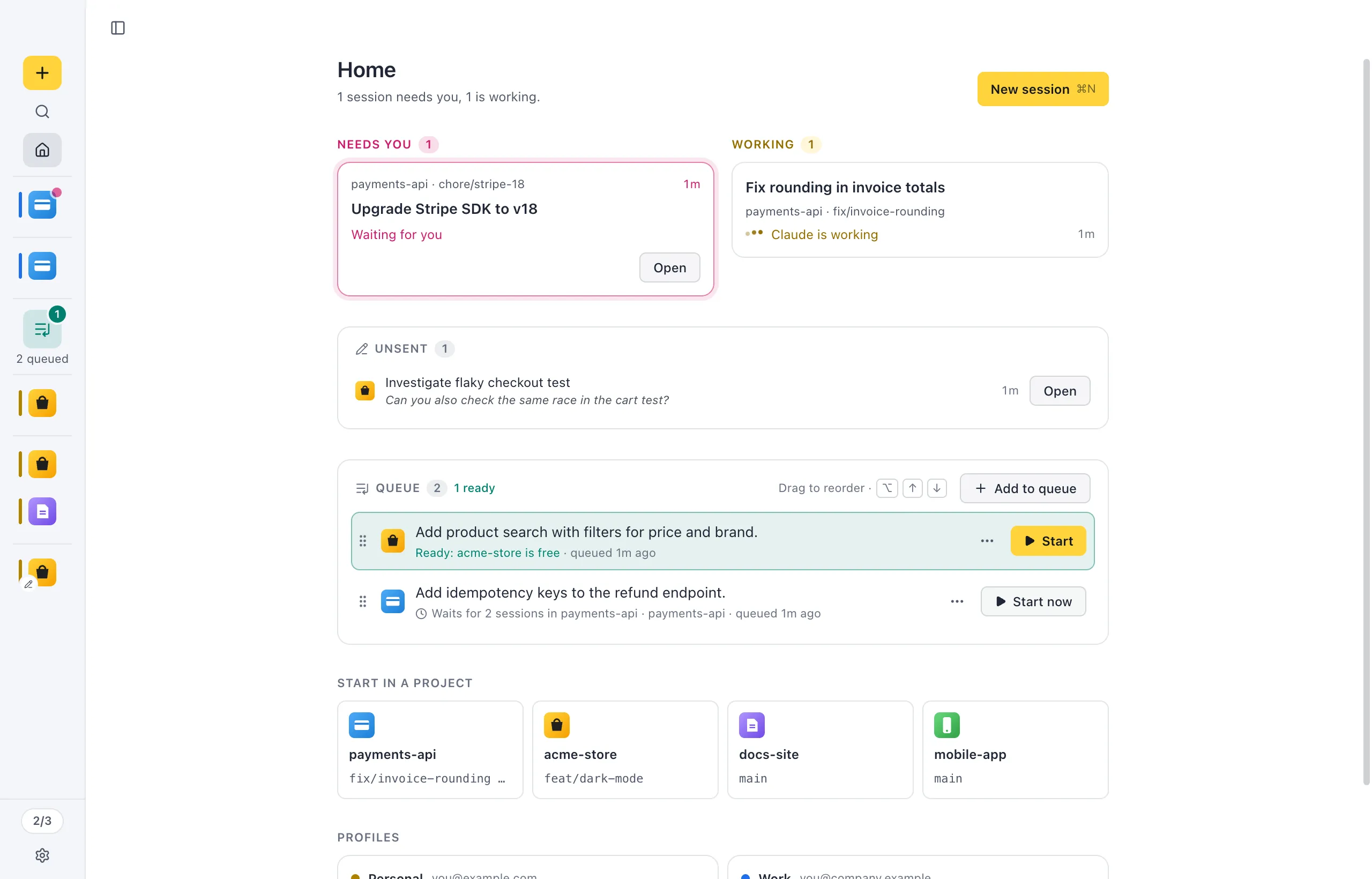Image resolution: width=1372 pixels, height=879 pixels.
Task: Open more options for the product search task
Action: (987, 541)
